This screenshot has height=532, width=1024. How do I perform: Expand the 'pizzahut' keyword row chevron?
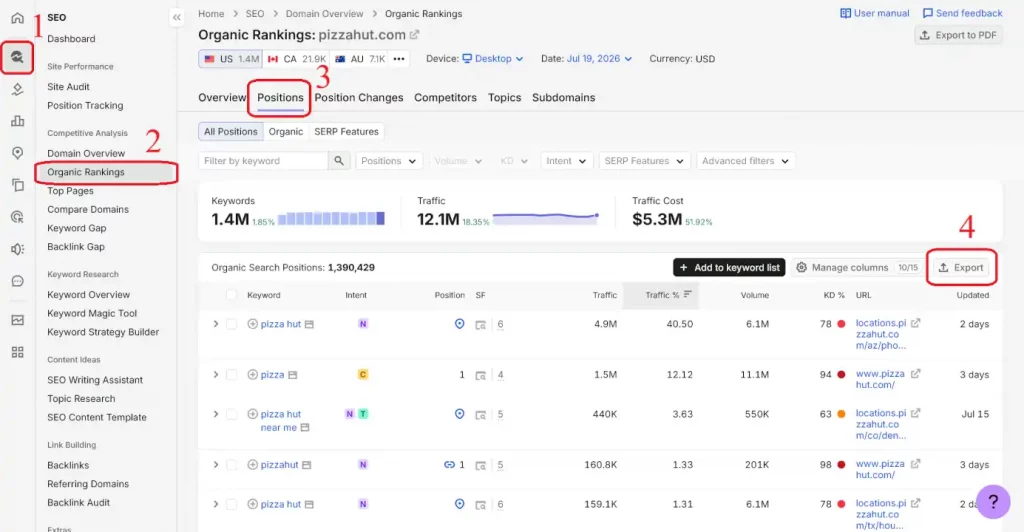[x=216, y=465]
